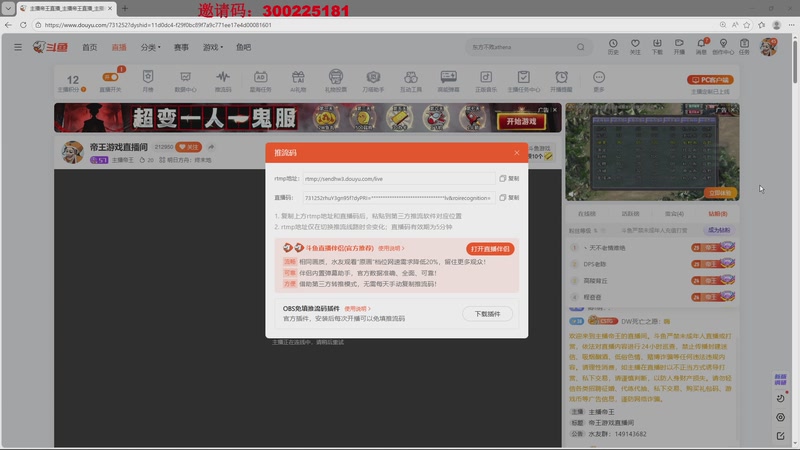Open the AI礼物 gift icon
Image resolution: width=800 pixels, height=450 pixels.
point(298,81)
